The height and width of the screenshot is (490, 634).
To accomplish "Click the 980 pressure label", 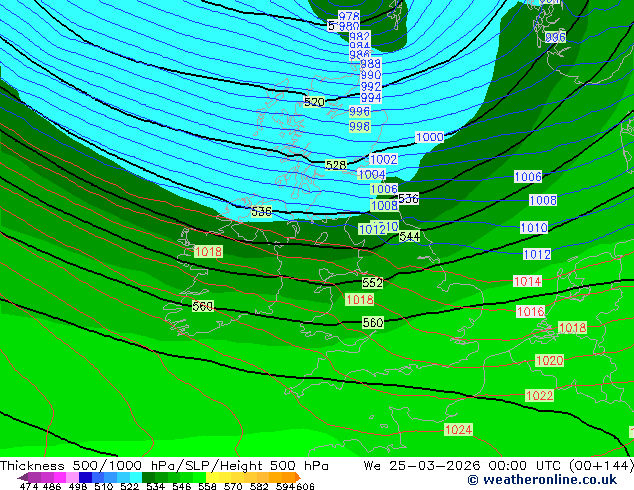I will tap(349, 27).
